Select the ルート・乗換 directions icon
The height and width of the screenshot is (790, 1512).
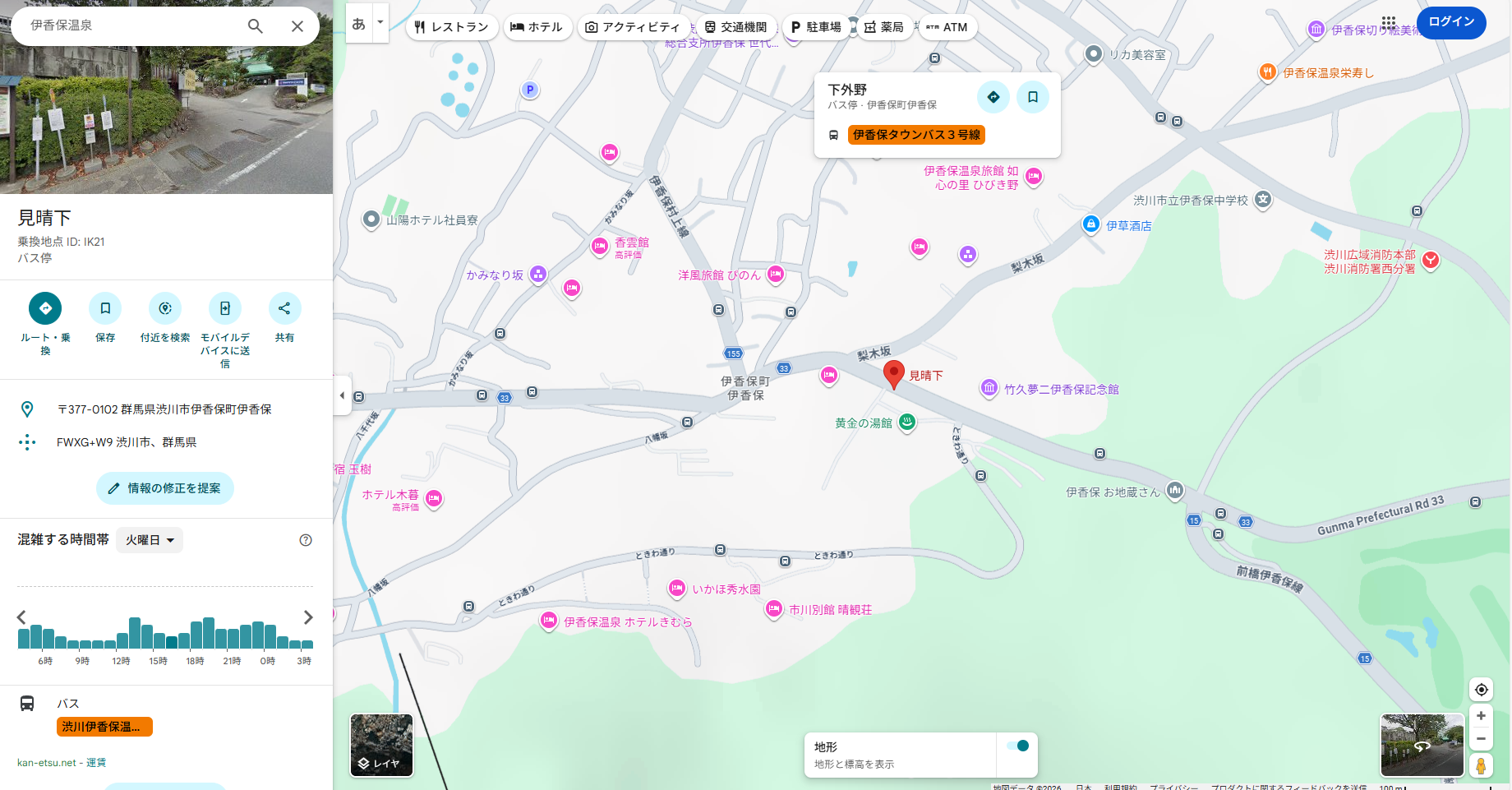pos(45,308)
